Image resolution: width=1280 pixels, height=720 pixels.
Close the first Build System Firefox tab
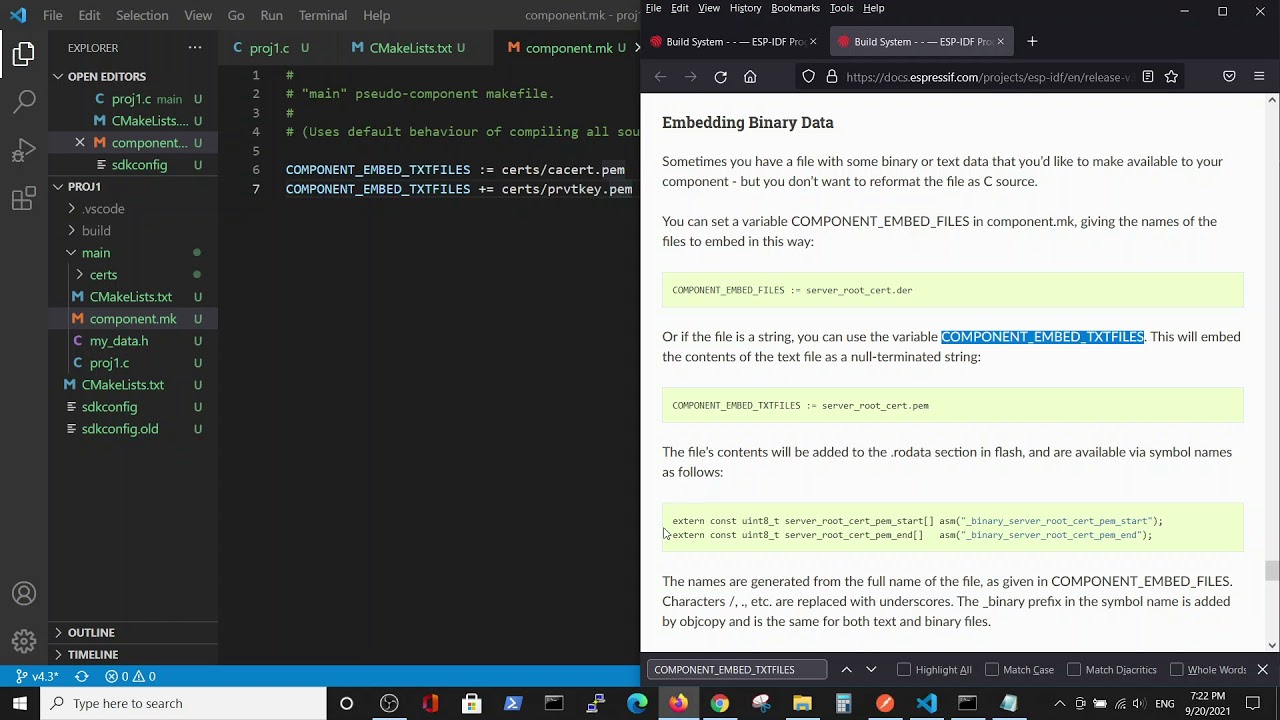813,42
